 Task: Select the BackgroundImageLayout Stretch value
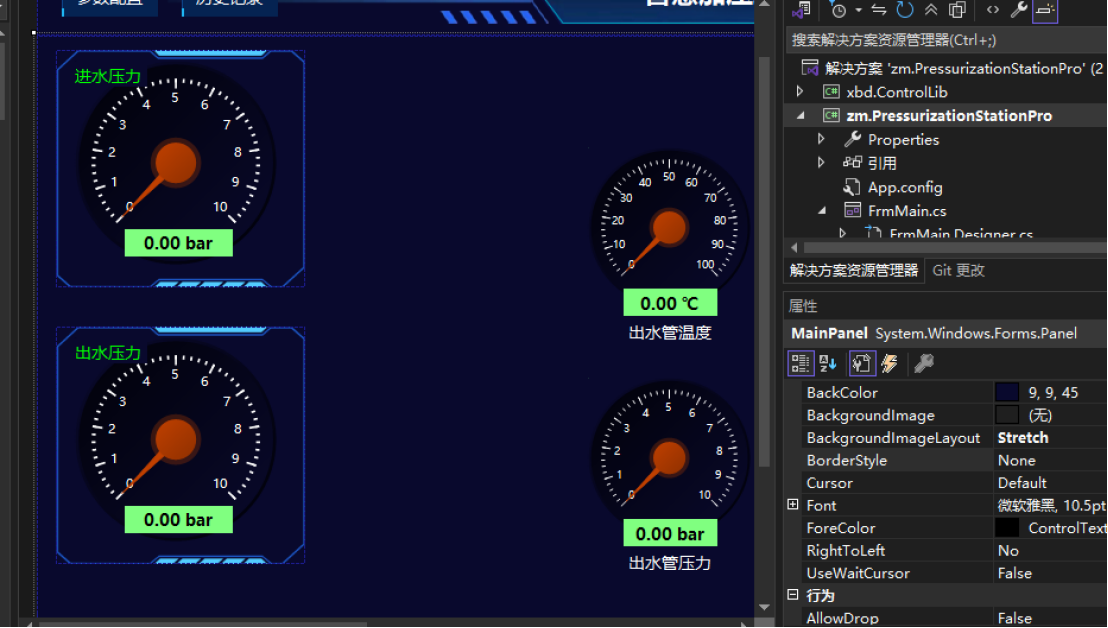1022,437
